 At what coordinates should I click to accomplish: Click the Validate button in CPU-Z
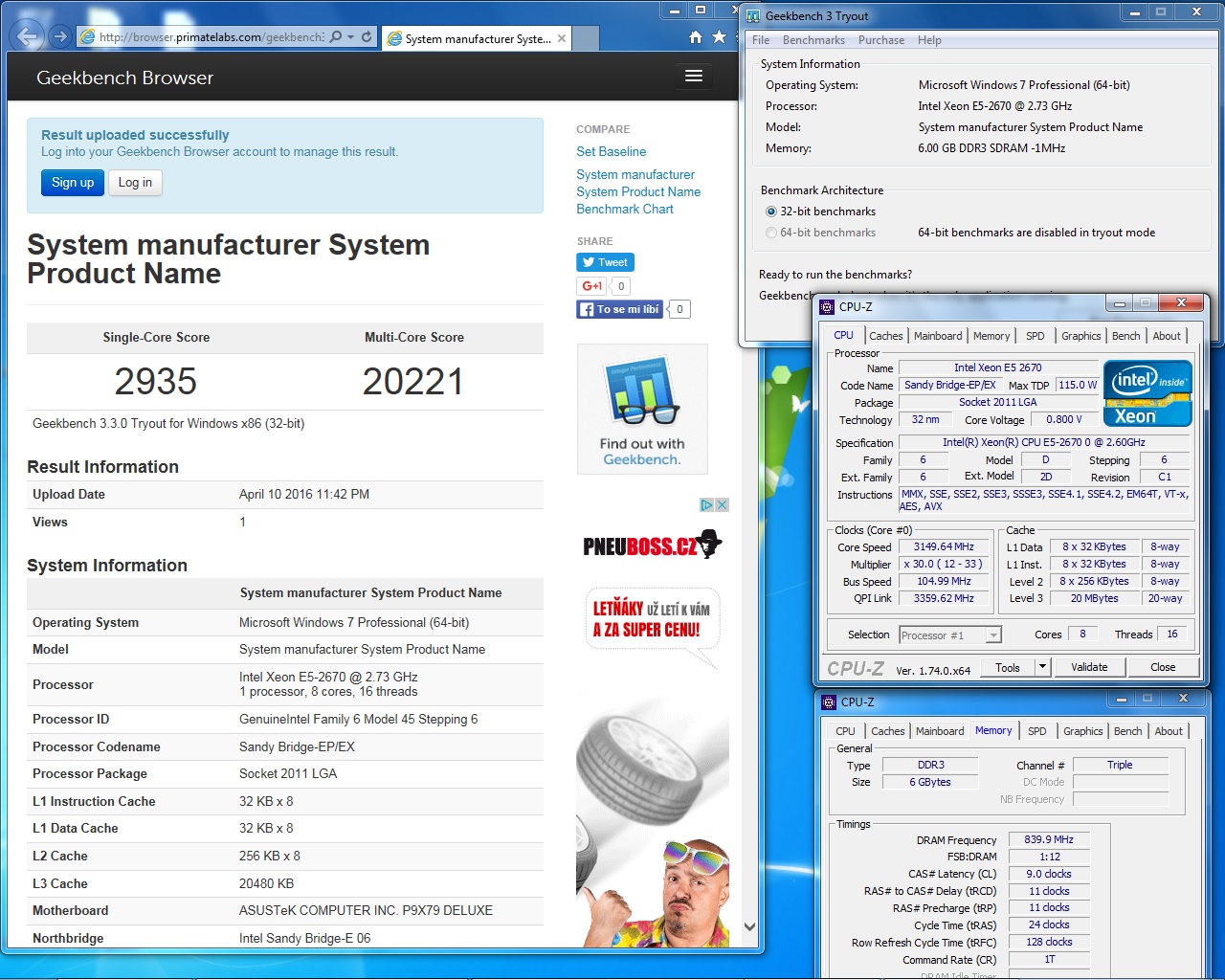click(x=1089, y=667)
